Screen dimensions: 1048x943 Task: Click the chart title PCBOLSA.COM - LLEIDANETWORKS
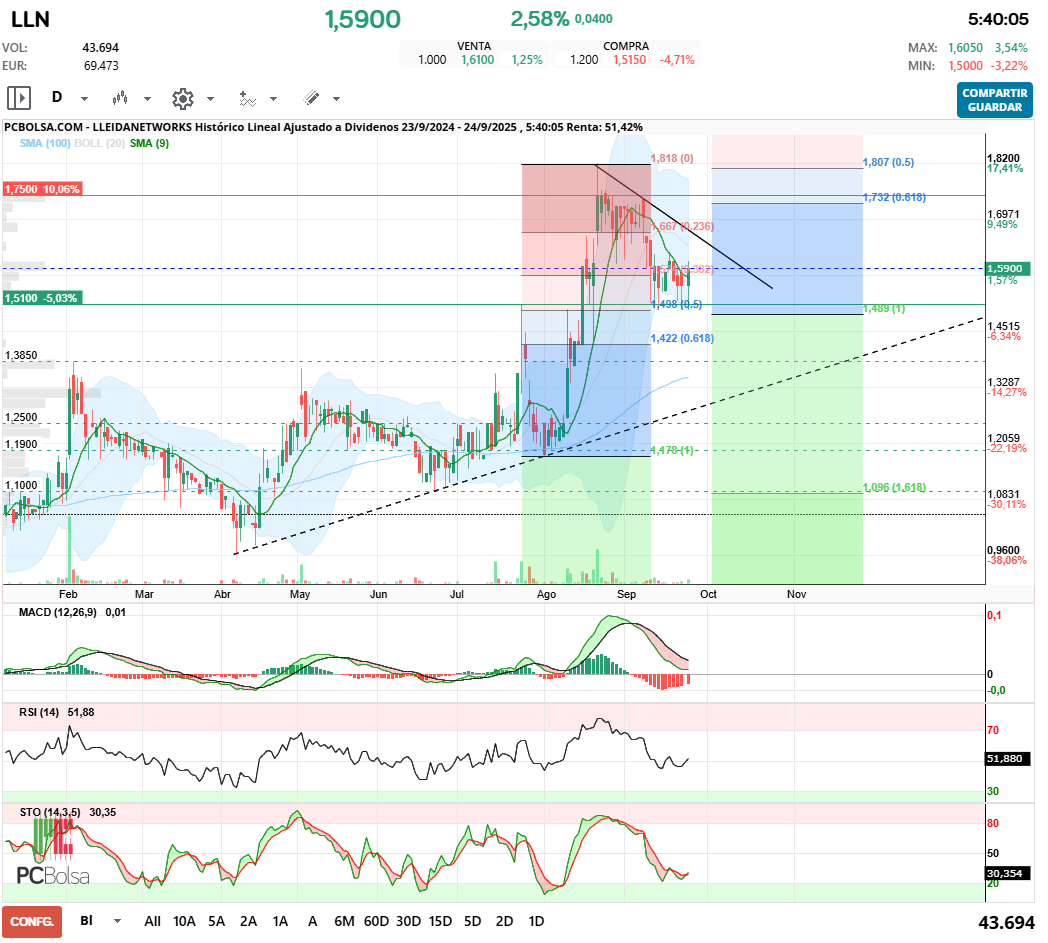[x=98, y=127]
